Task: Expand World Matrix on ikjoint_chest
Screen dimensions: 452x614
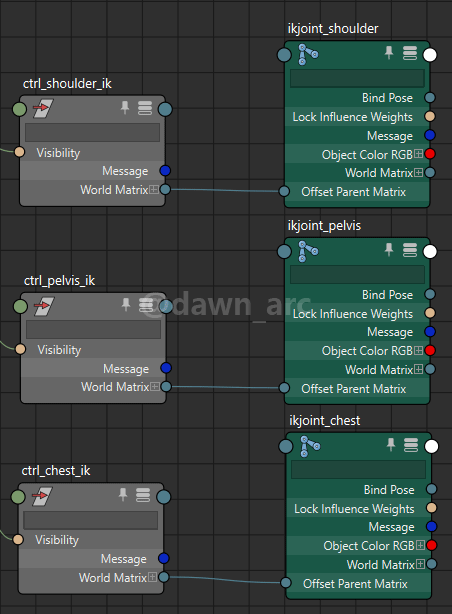Action: [x=420, y=564]
